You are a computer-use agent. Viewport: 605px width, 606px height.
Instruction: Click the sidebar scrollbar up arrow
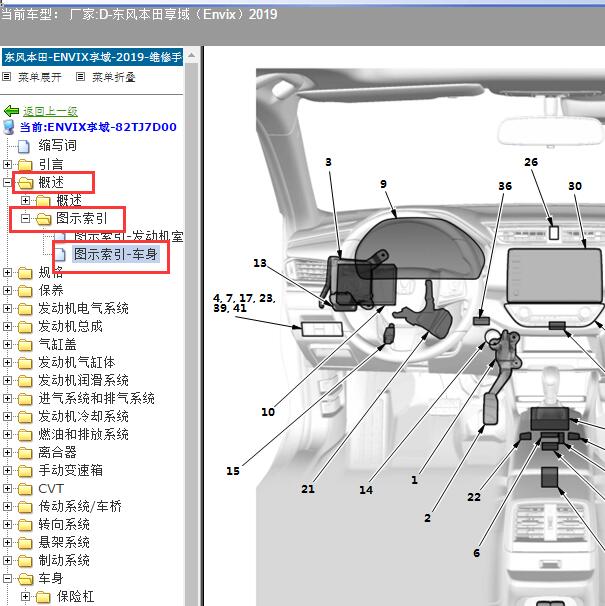coord(192,56)
